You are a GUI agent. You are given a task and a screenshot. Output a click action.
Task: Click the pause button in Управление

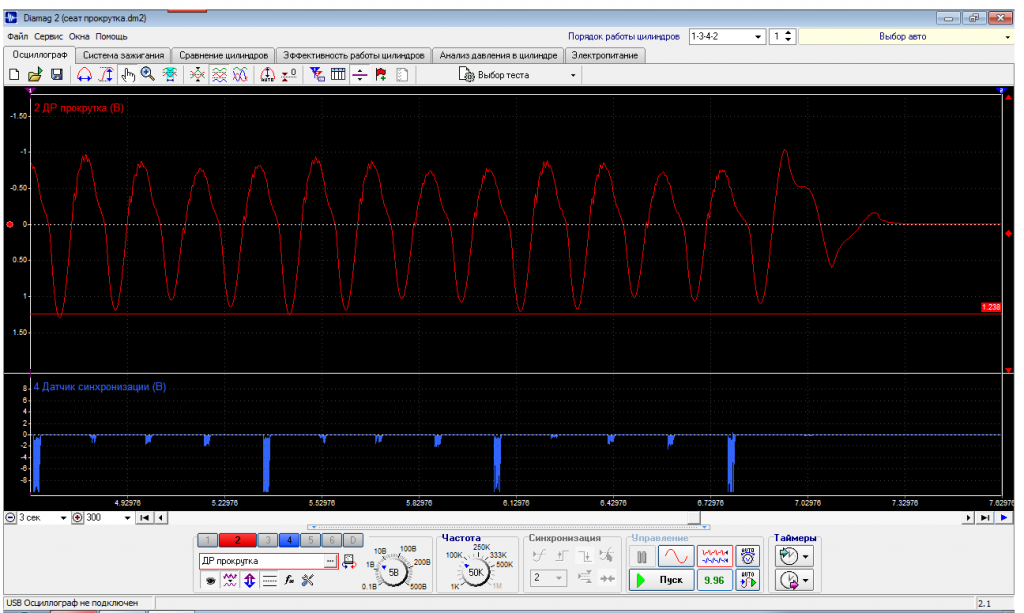point(642,557)
